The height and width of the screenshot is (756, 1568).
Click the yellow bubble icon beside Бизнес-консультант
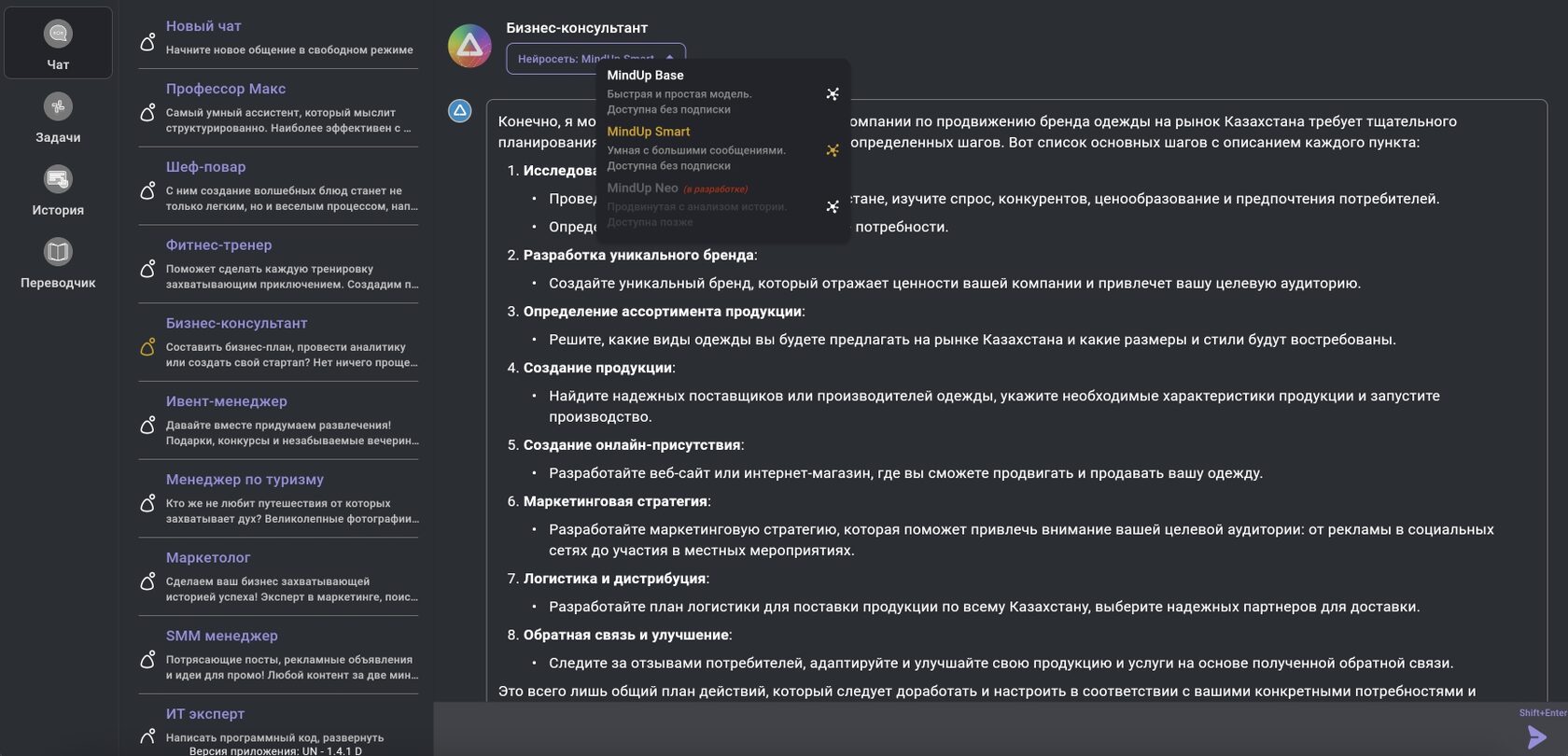148,346
